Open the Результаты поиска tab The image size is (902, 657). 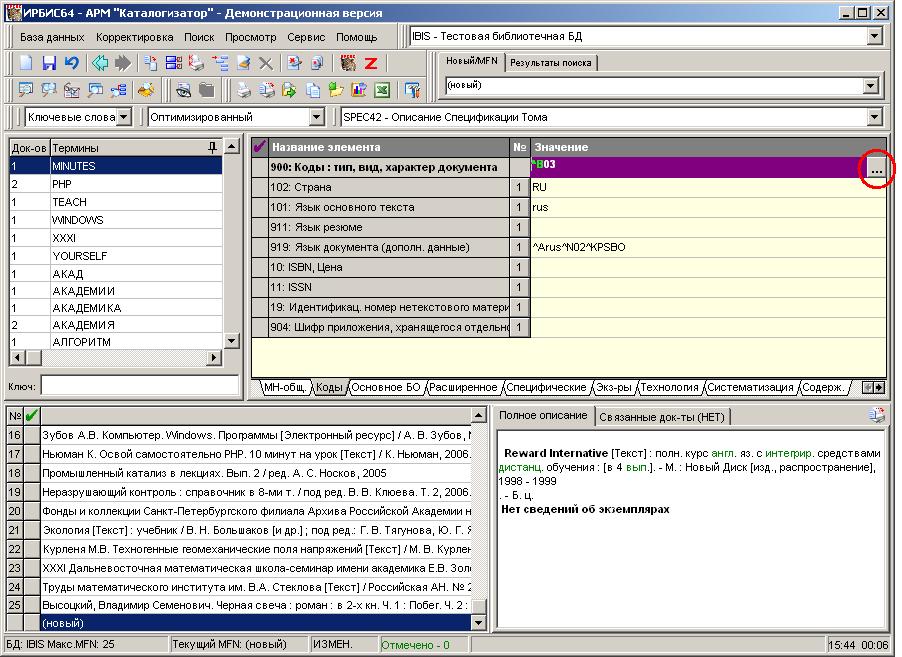550,63
